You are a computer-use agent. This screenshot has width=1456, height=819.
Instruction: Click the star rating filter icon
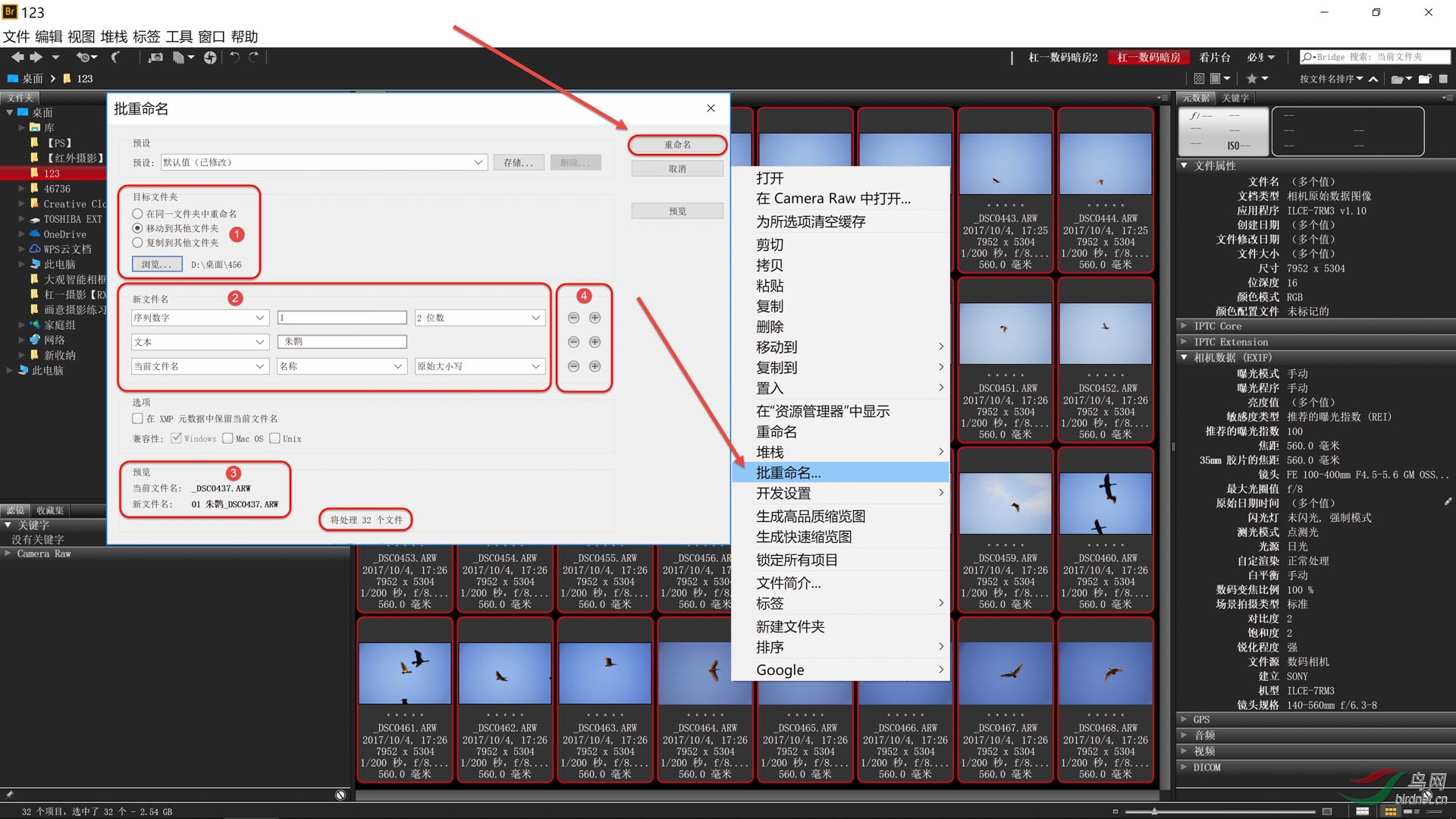pyautogui.click(x=1252, y=78)
